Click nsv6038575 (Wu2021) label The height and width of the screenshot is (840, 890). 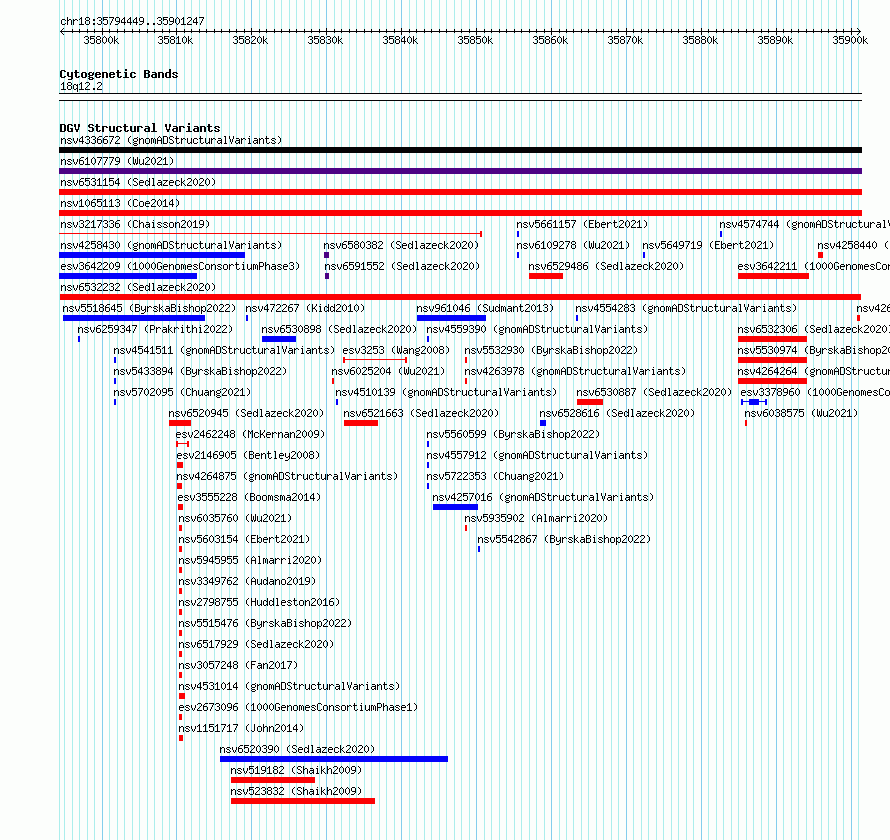tap(801, 413)
